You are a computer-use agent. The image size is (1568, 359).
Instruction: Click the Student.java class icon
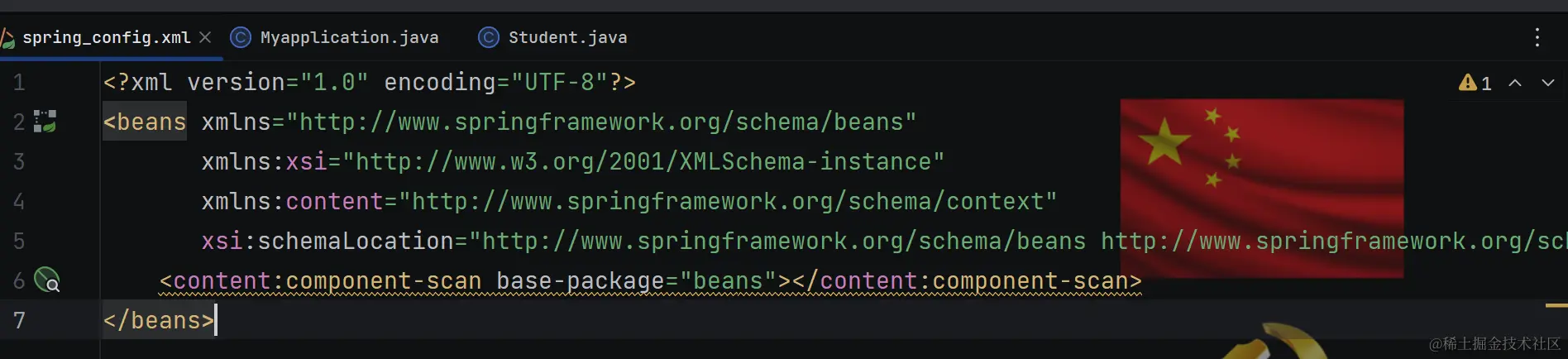click(489, 37)
